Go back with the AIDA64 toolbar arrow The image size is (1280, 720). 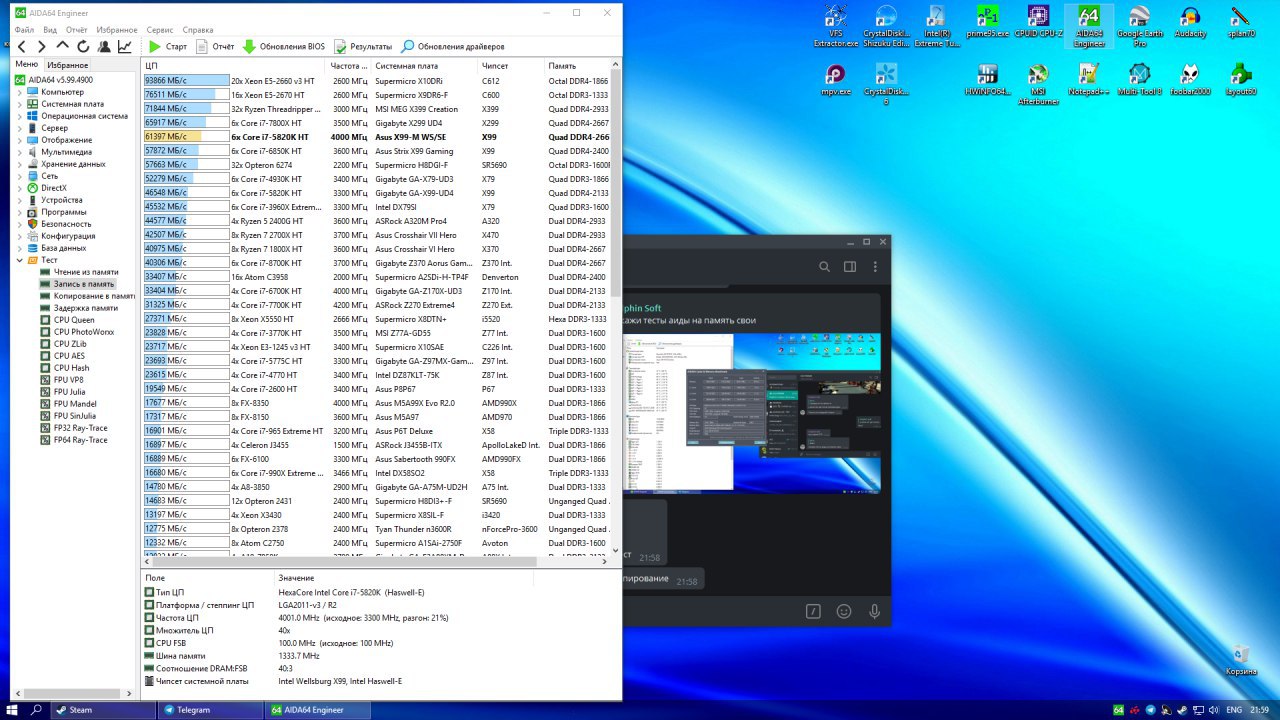point(22,46)
